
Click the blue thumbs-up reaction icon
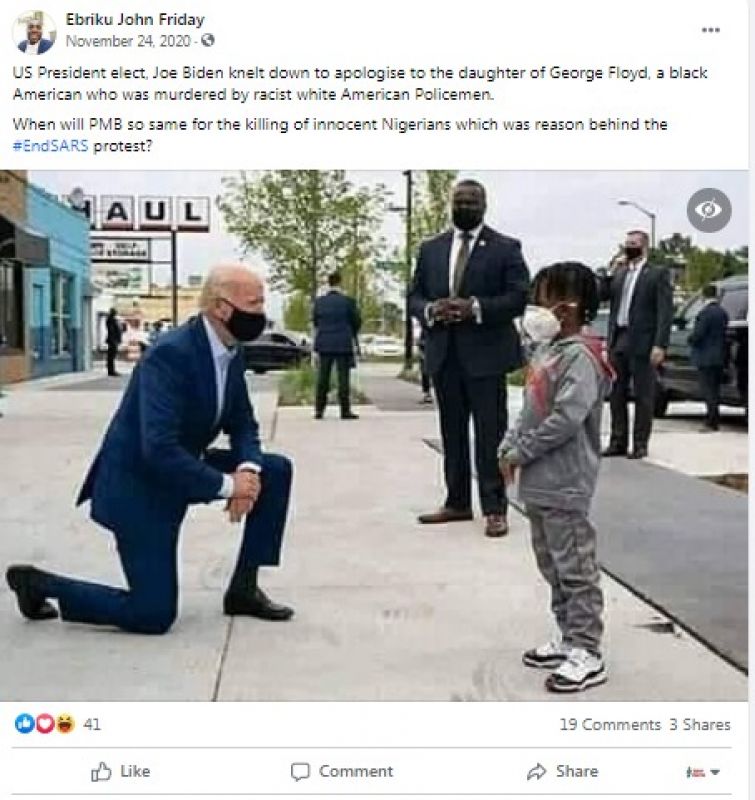[24, 723]
